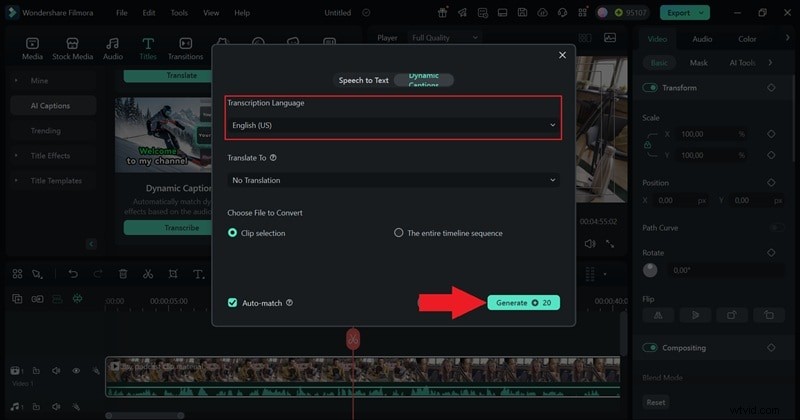Viewport: 800px width, 420px height.
Task: Expand Title Effects category
Action: coord(16,156)
